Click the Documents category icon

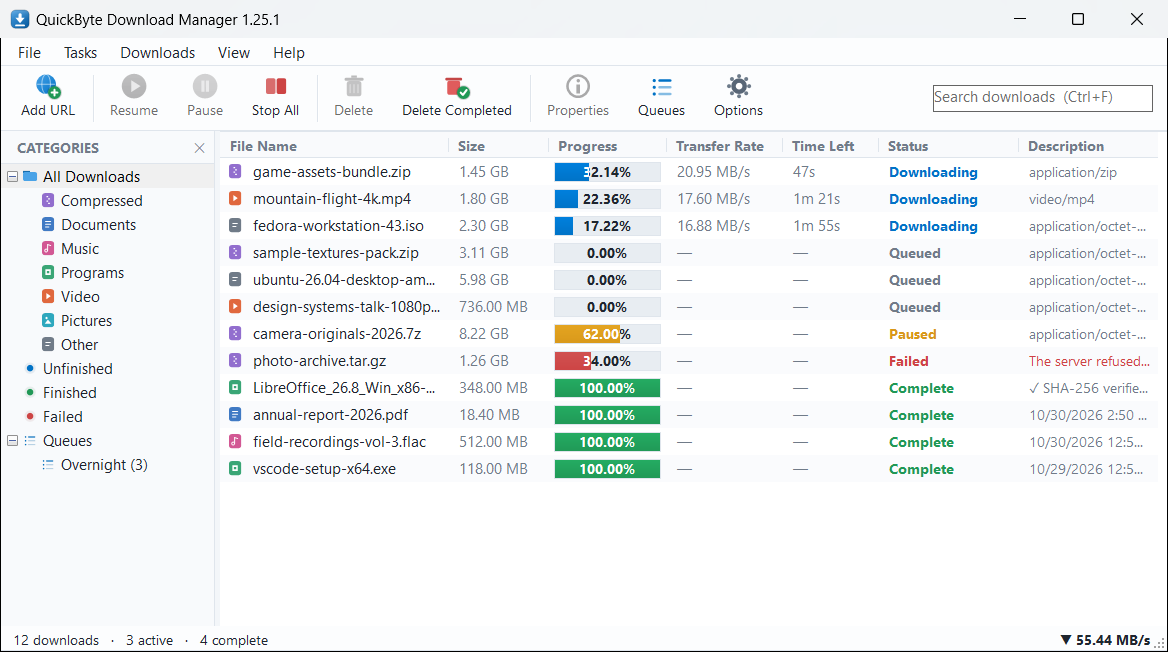pyautogui.click(x=48, y=224)
